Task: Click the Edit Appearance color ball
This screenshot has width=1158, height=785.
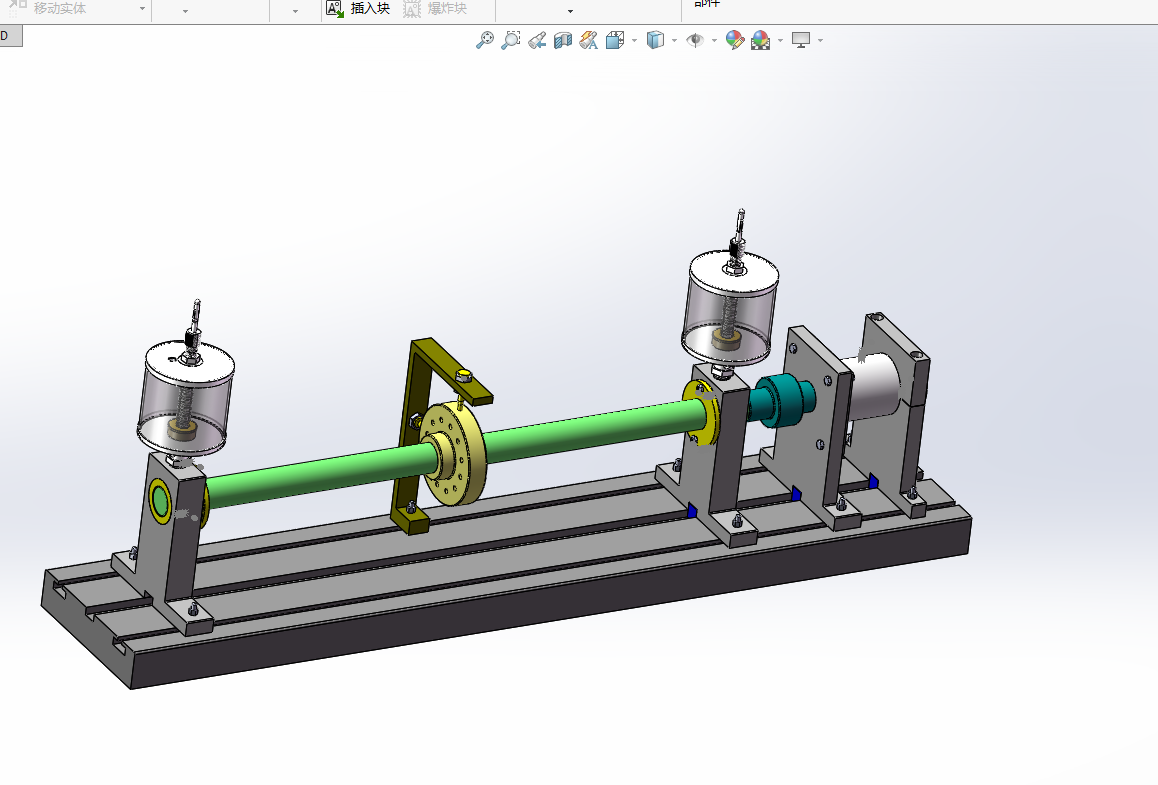Action: [735, 40]
